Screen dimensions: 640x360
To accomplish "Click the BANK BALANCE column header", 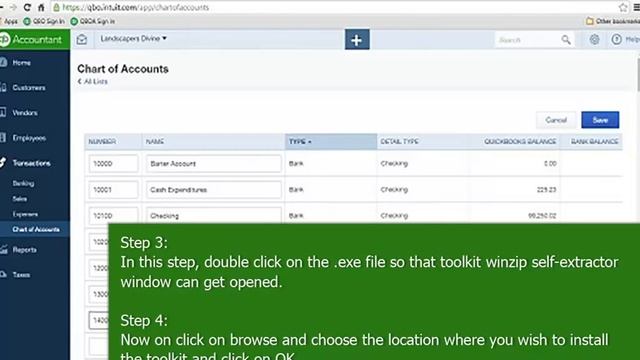I will coord(594,142).
